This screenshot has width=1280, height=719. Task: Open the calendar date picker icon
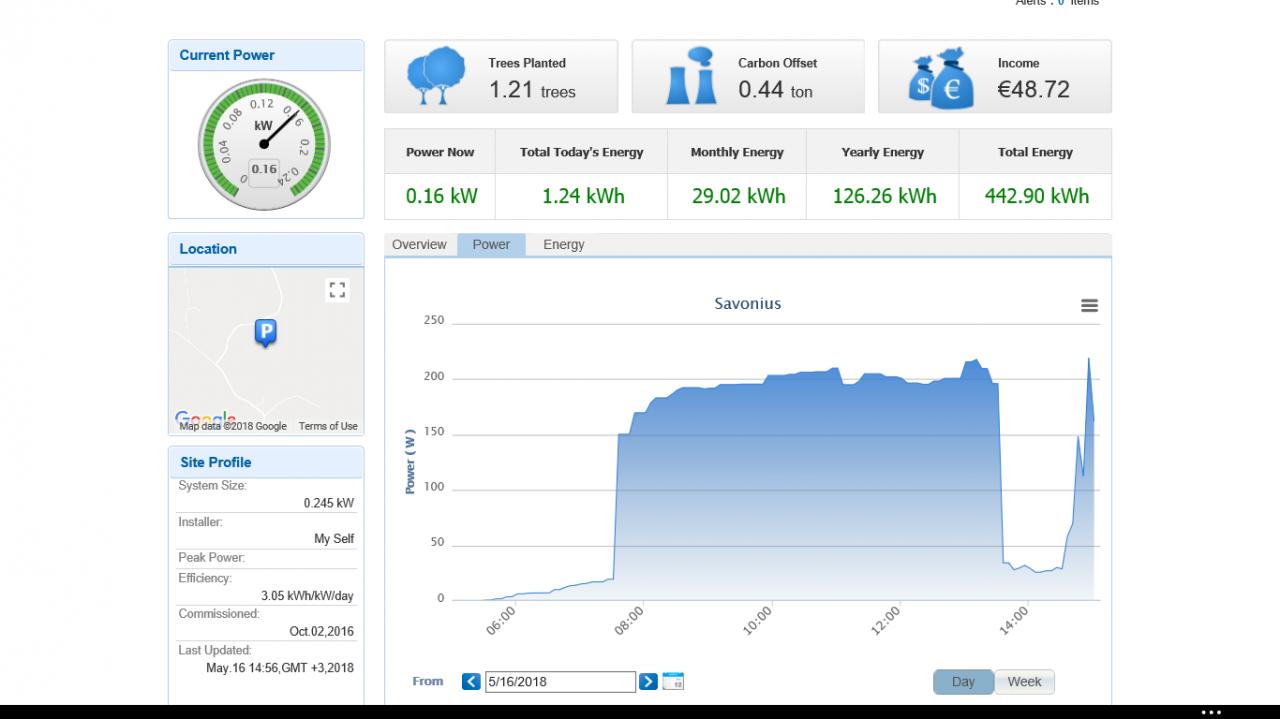[x=673, y=682]
